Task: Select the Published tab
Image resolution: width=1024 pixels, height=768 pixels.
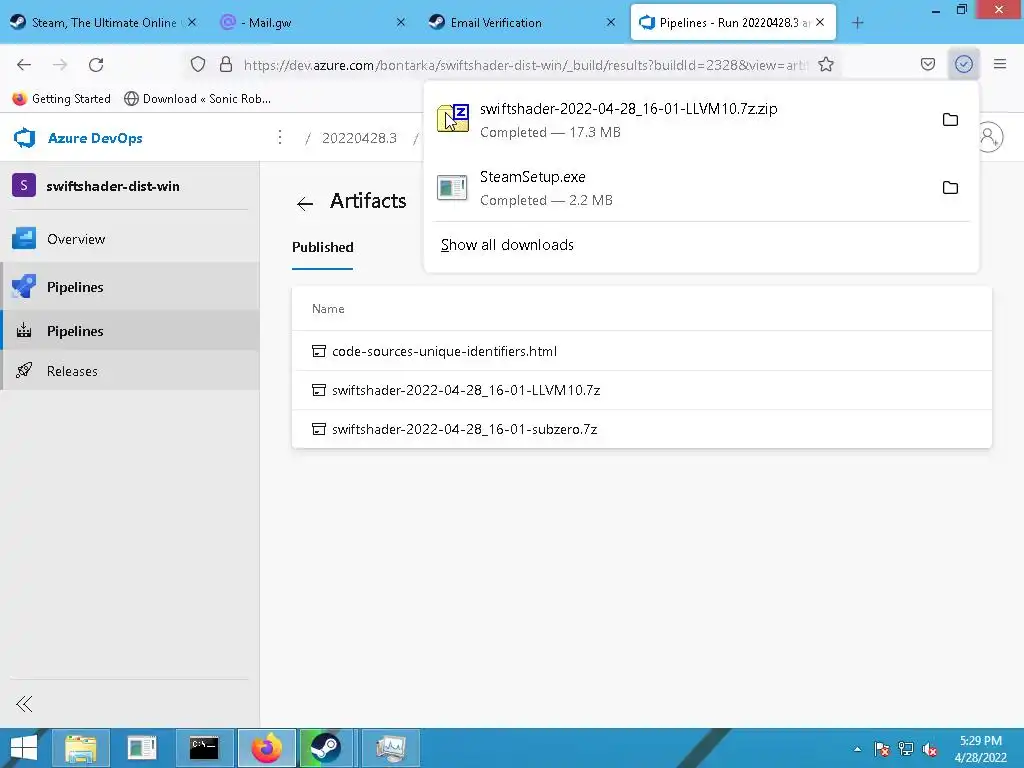Action: [323, 248]
